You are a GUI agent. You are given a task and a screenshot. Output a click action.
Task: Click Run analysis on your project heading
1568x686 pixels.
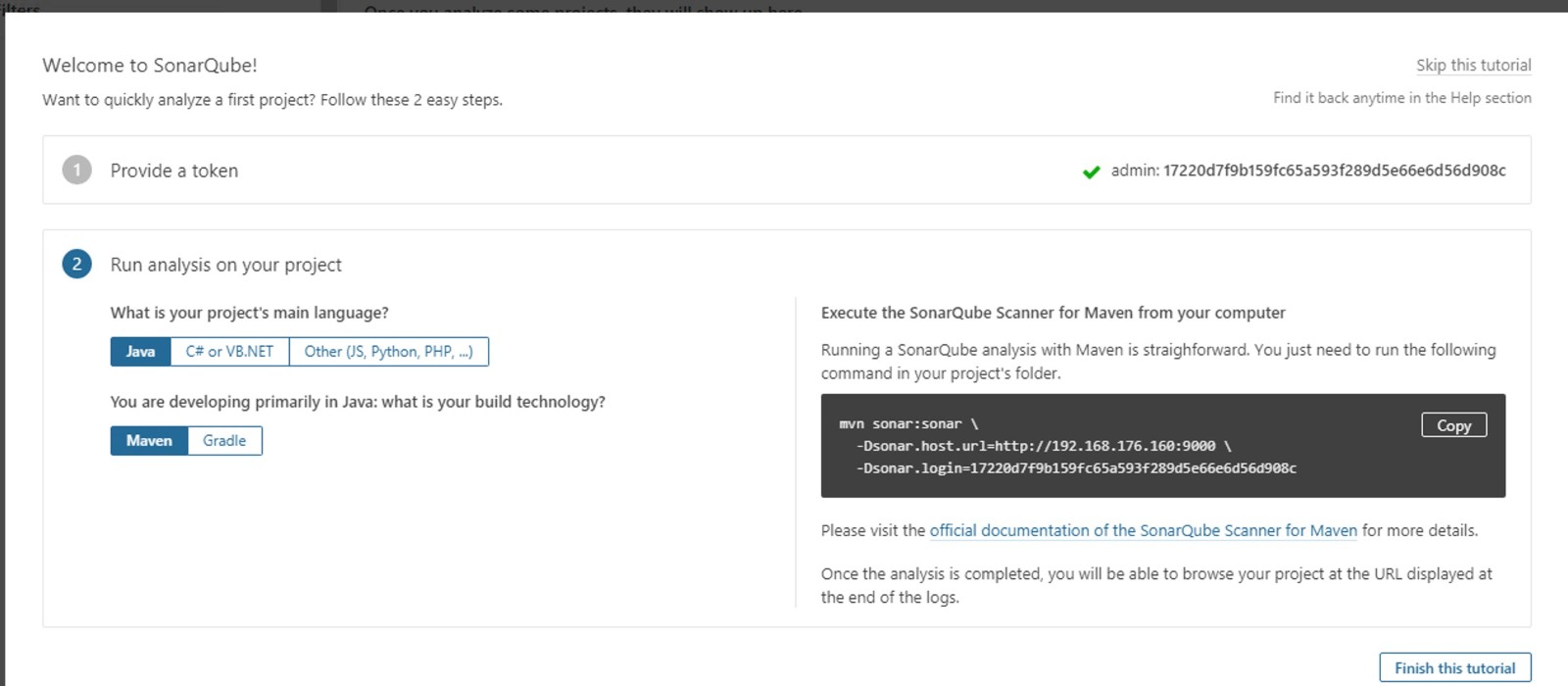pos(225,265)
